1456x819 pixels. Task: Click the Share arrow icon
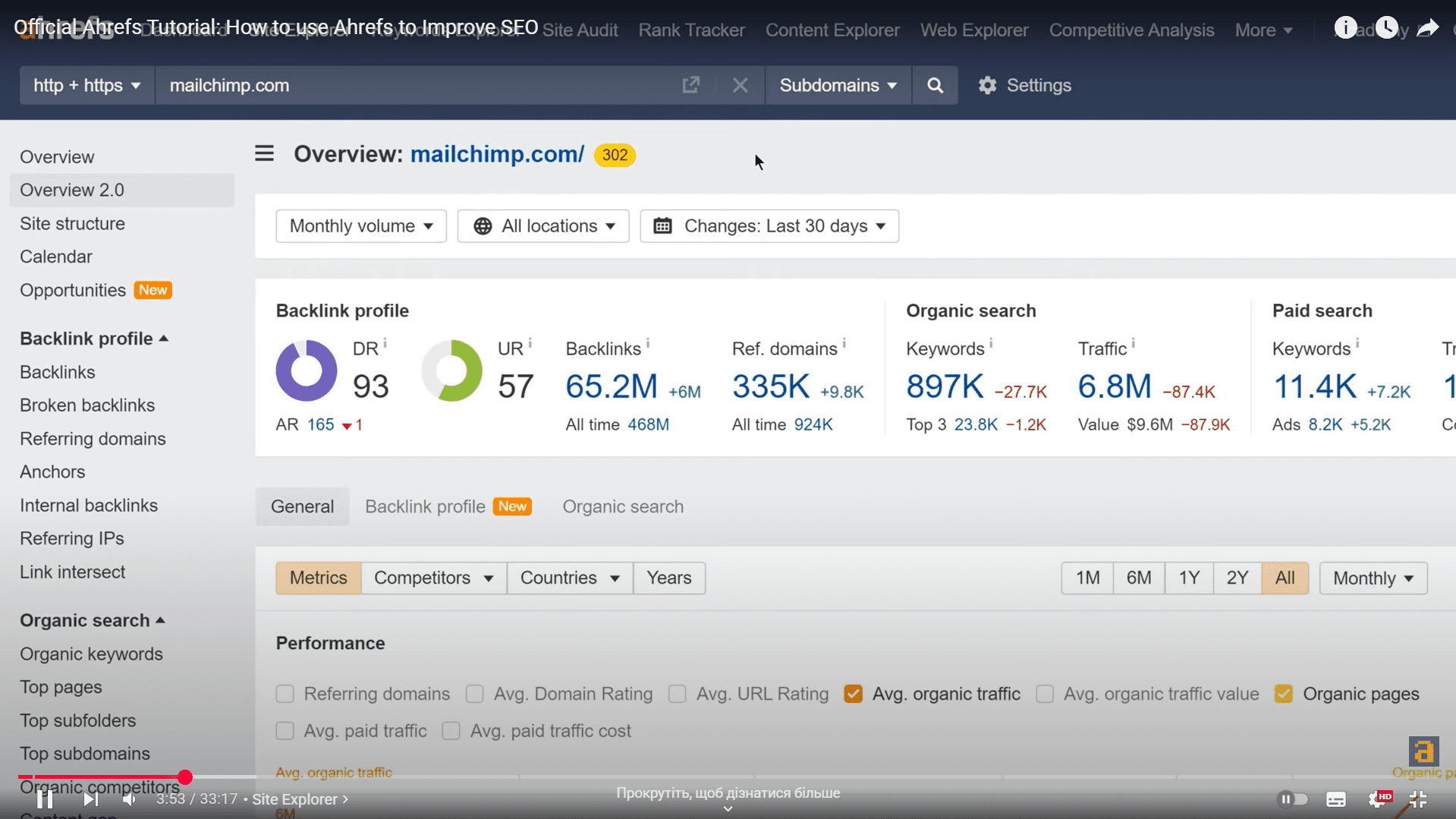(x=1428, y=28)
